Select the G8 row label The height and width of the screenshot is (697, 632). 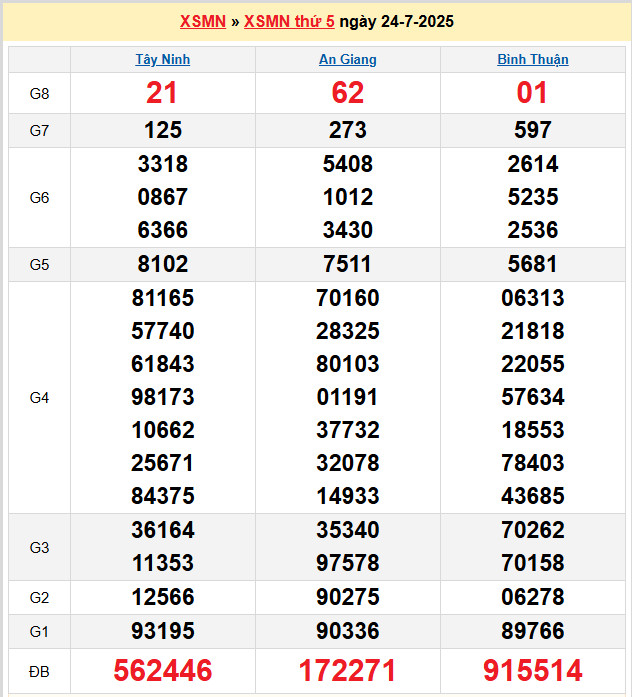click(x=39, y=94)
